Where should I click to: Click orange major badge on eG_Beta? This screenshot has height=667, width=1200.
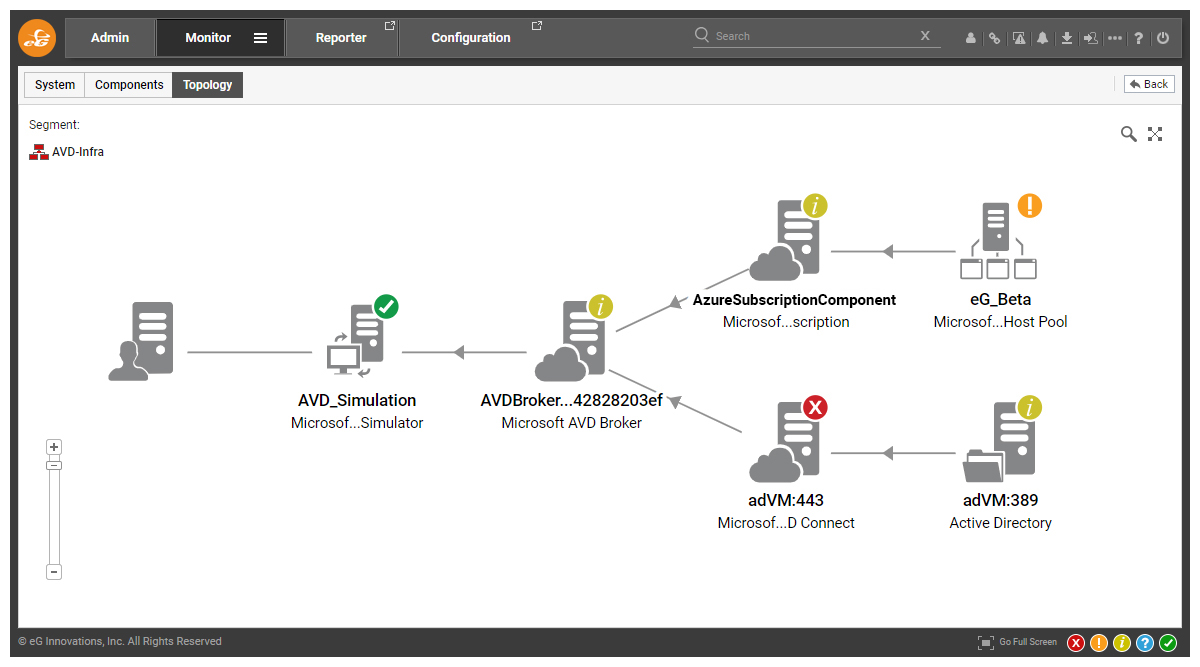pos(1030,206)
